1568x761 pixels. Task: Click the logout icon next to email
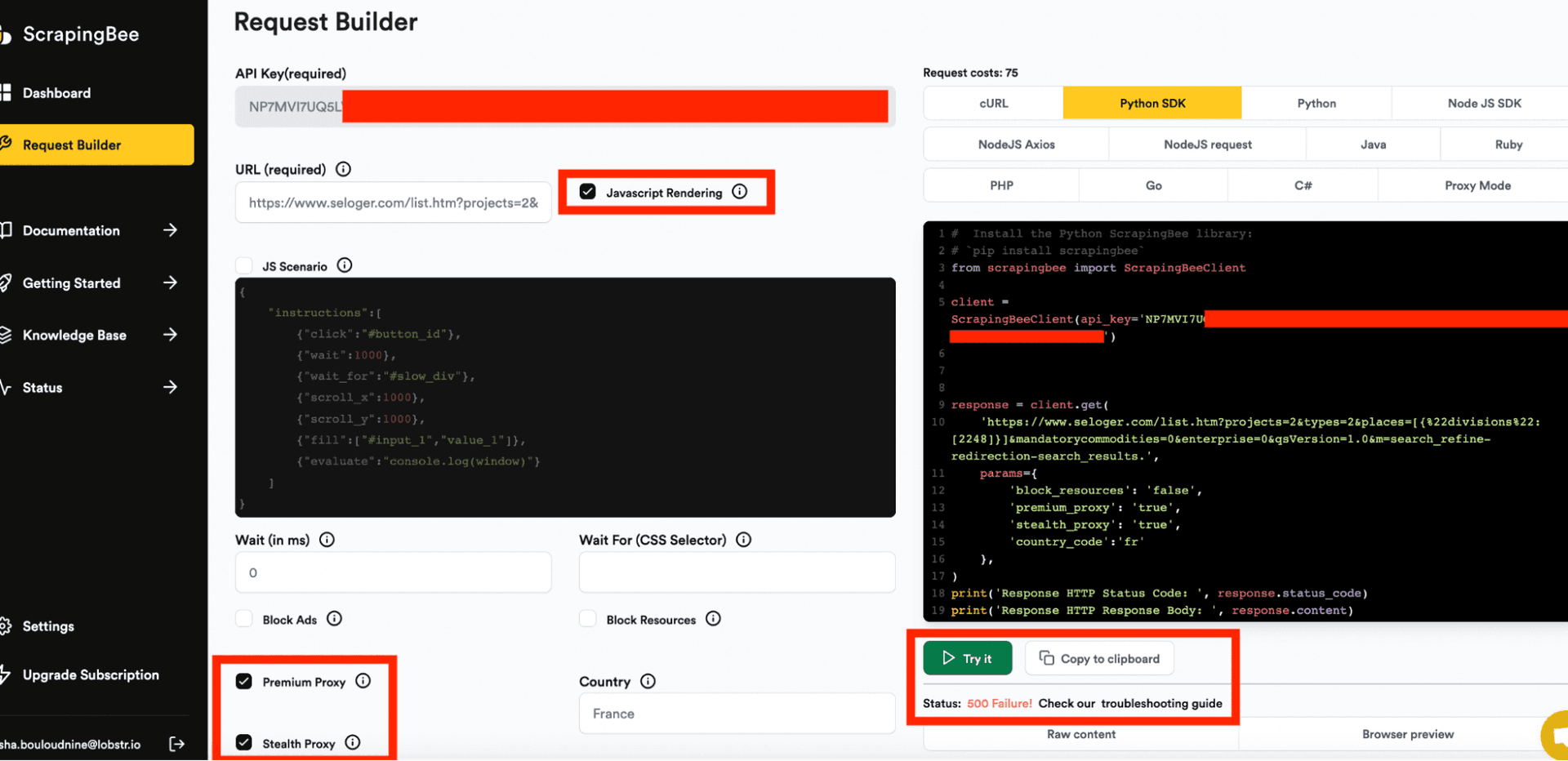click(x=176, y=744)
